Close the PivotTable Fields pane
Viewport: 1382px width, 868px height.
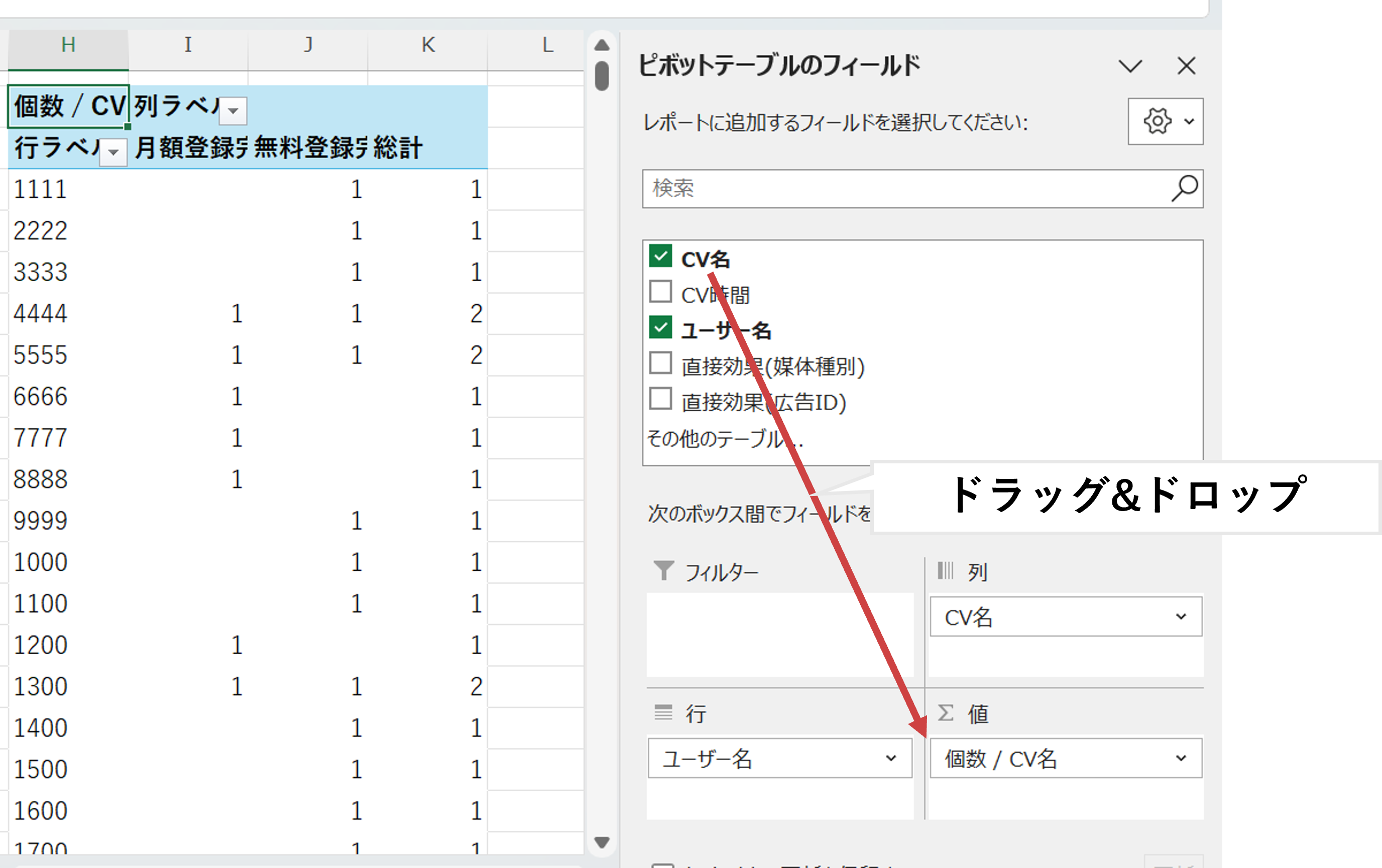(x=1186, y=66)
